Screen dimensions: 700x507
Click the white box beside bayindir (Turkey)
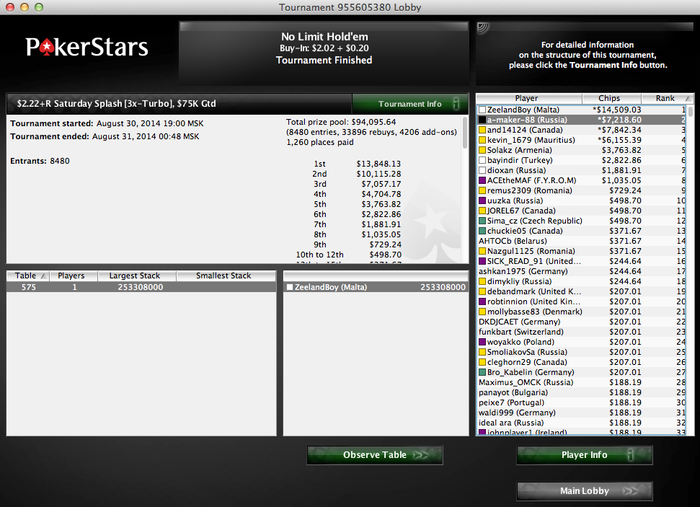(482, 160)
